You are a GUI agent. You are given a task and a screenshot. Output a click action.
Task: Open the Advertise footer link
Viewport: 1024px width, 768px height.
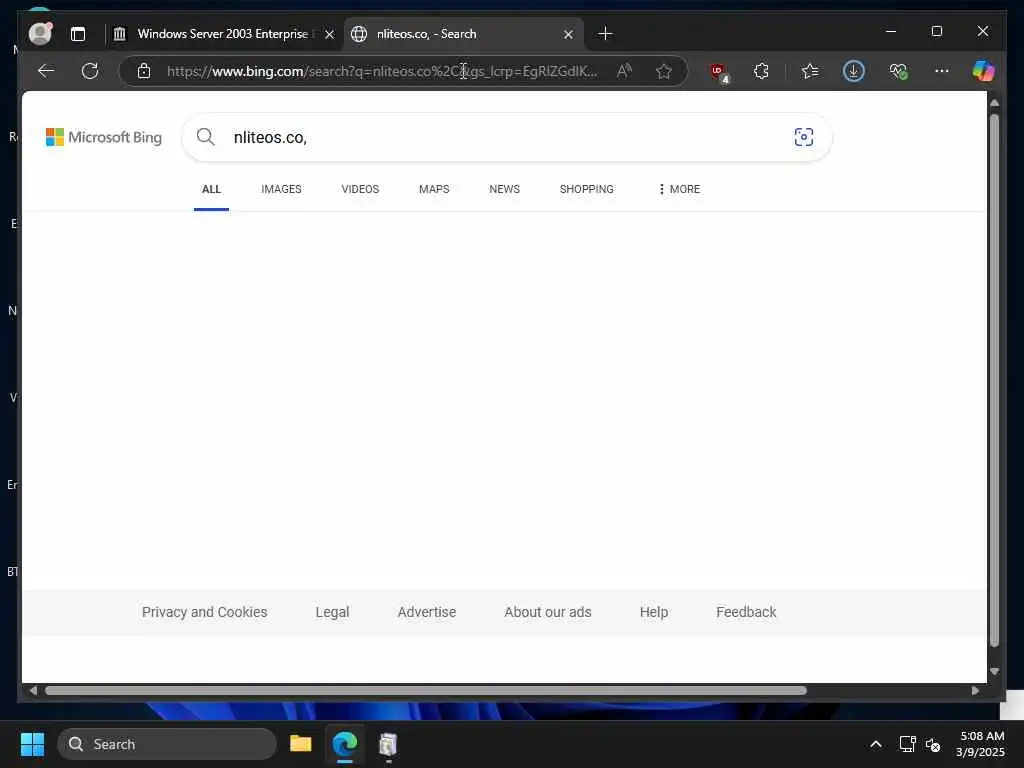click(x=426, y=612)
